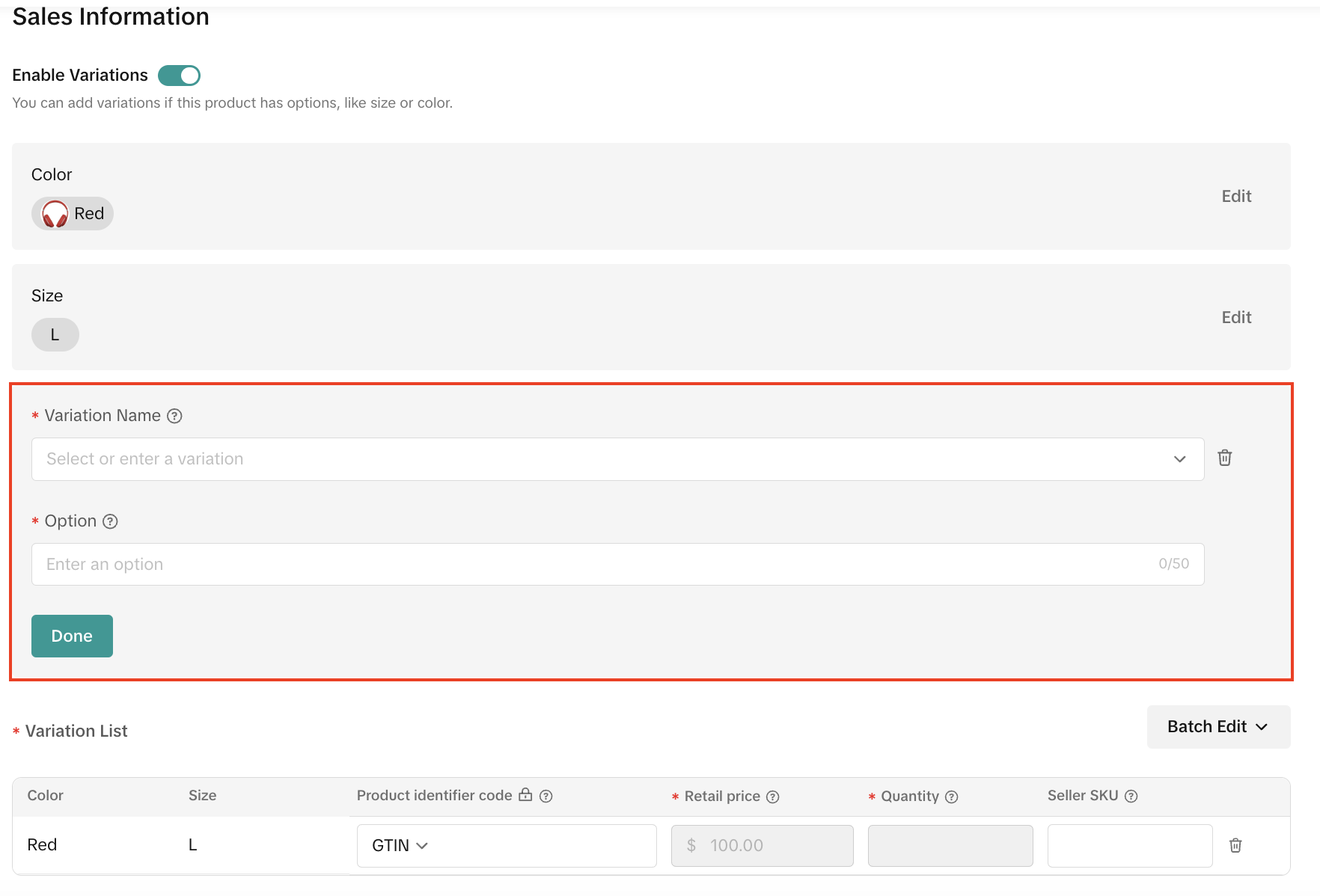
Task: Click the red headphones color thumbnail
Action: [x=55, y=214]
